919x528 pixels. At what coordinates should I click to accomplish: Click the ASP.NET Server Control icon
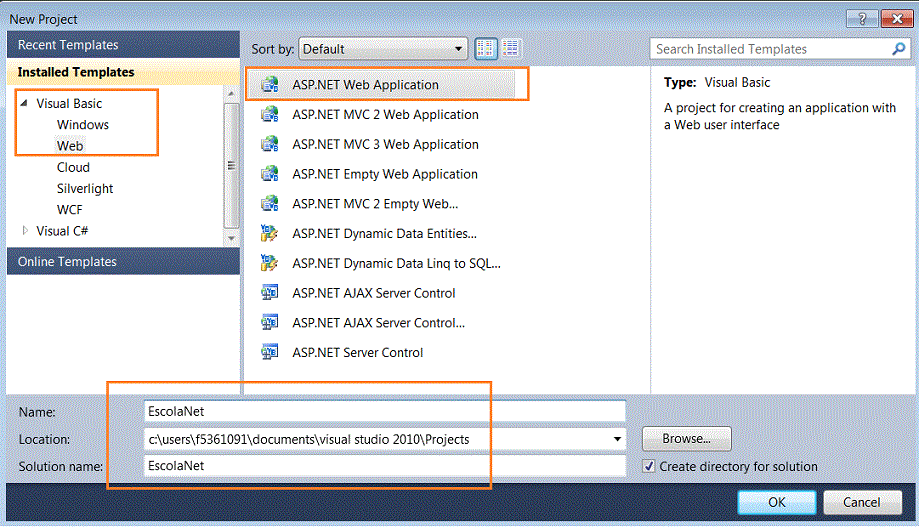click(x=270, y=352)
